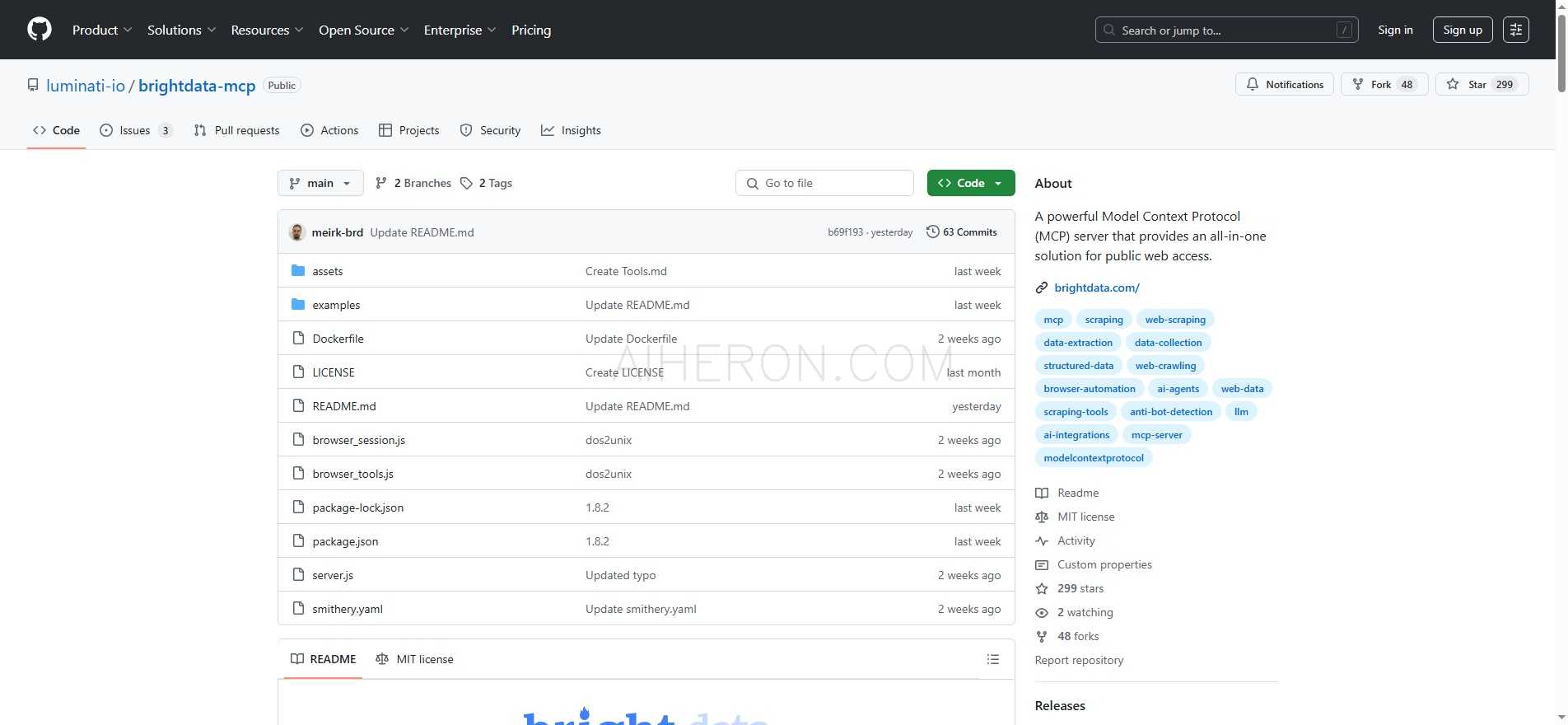Click meirk-brd avatar image

(x=297, y=232)
